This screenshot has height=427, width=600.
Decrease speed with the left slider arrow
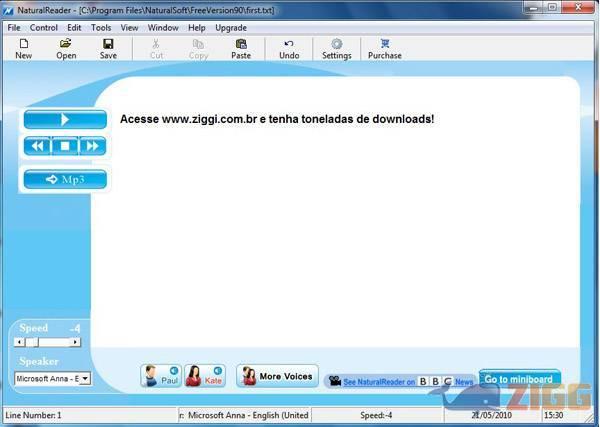pyautogui.click(x=20, y=342)
